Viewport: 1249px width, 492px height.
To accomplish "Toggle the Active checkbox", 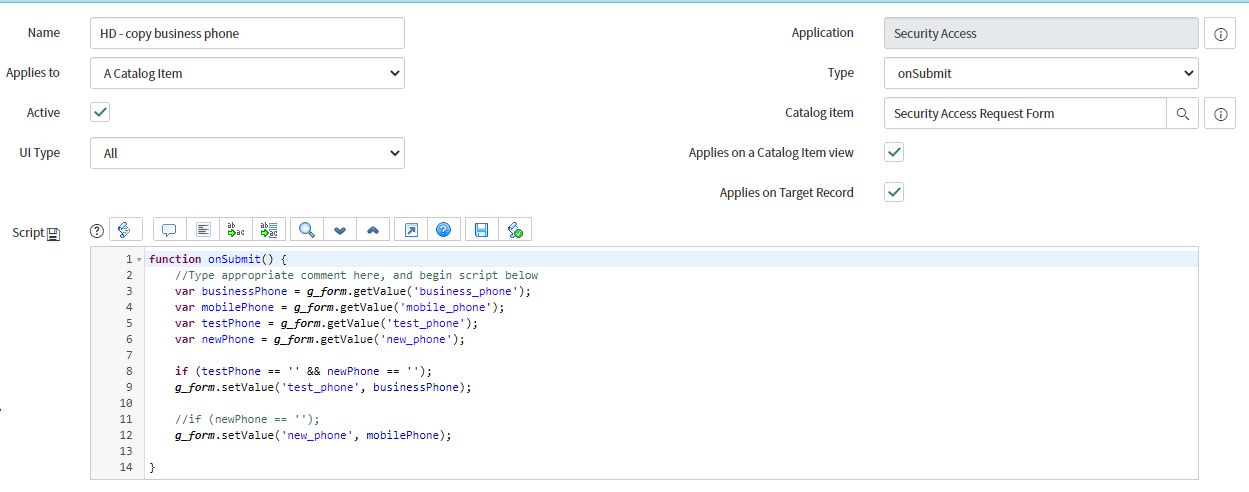I will (x=100, y=112).
